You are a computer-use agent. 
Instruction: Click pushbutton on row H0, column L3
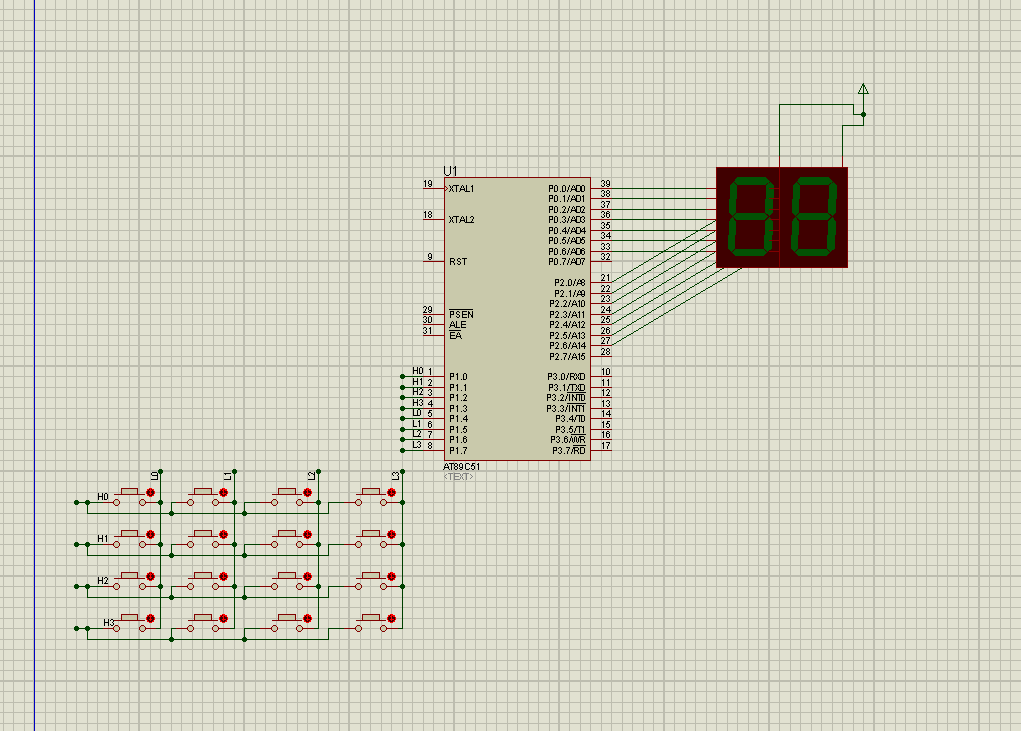click(x=371, y=496)
